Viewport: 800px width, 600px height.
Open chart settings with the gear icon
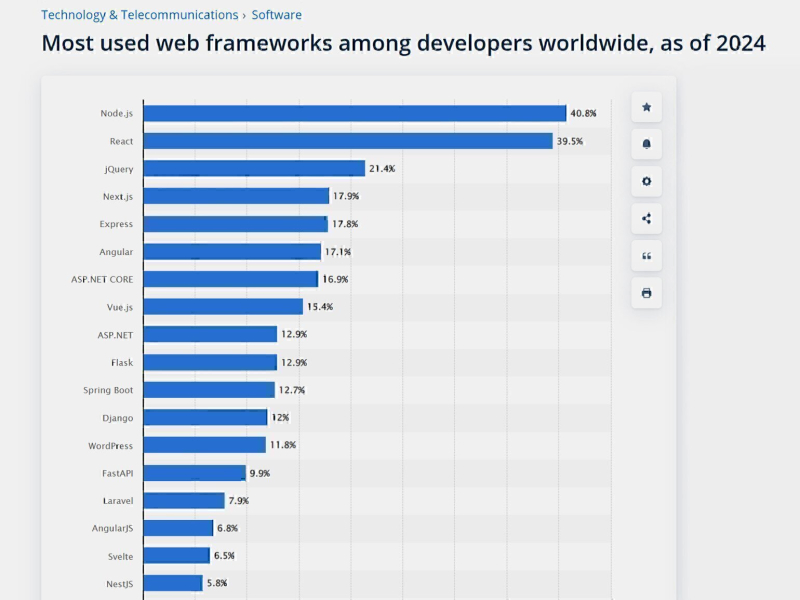[646, 181]
